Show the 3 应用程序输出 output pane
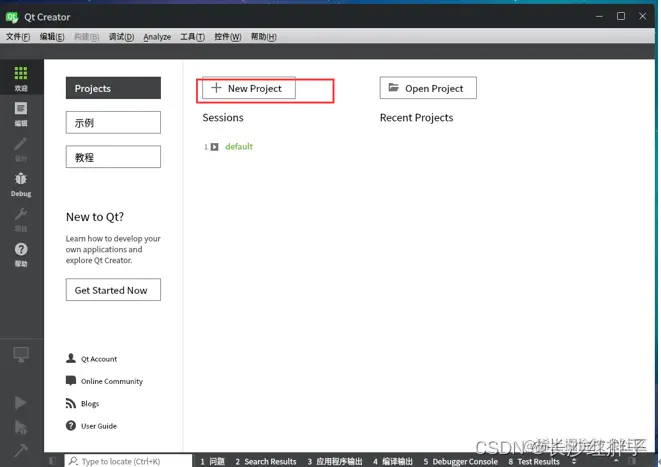The width and height of the screenshot is (661, 467). click(334, 462)
